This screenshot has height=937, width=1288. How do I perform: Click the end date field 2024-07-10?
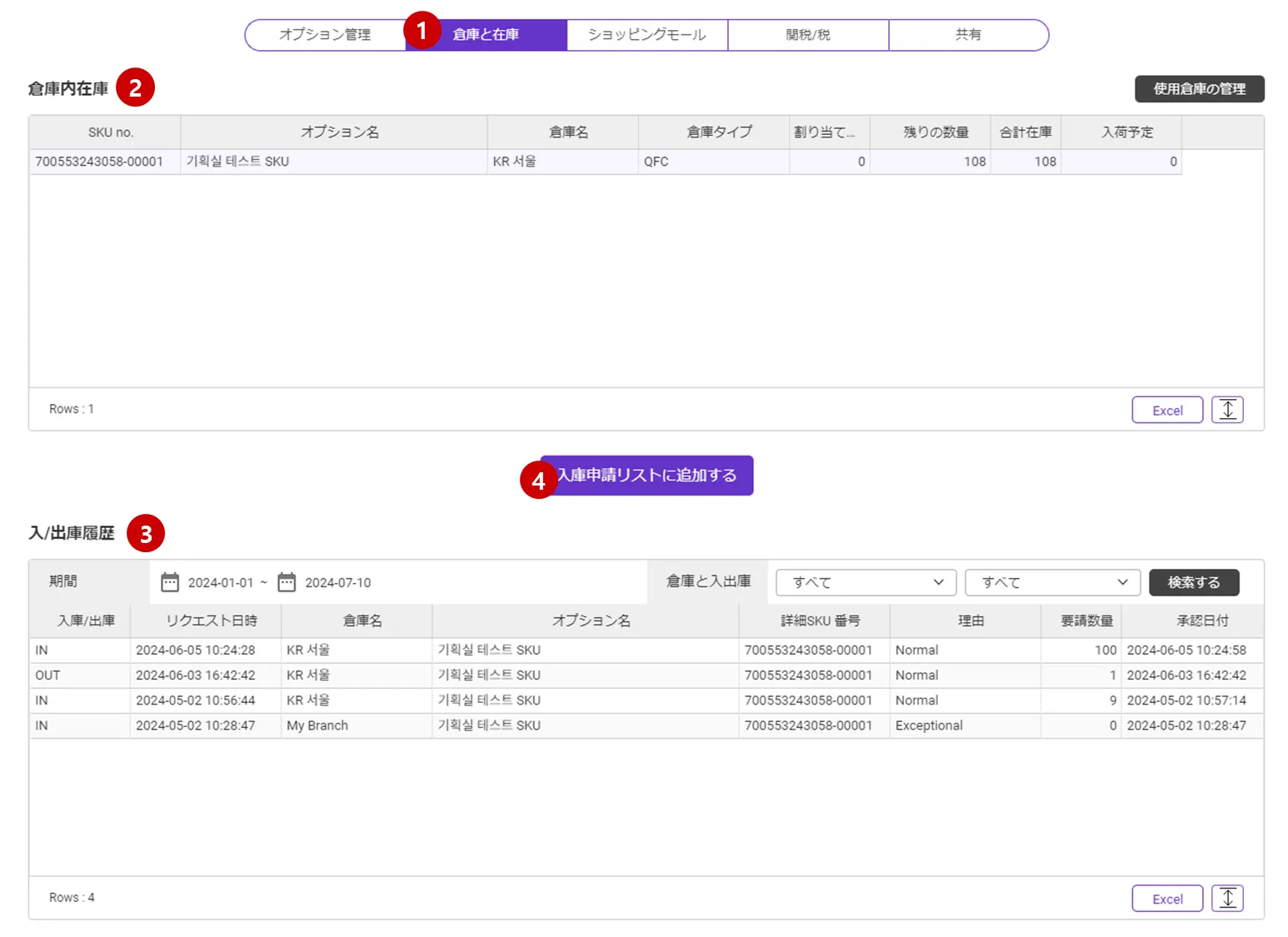pos(338,583)
